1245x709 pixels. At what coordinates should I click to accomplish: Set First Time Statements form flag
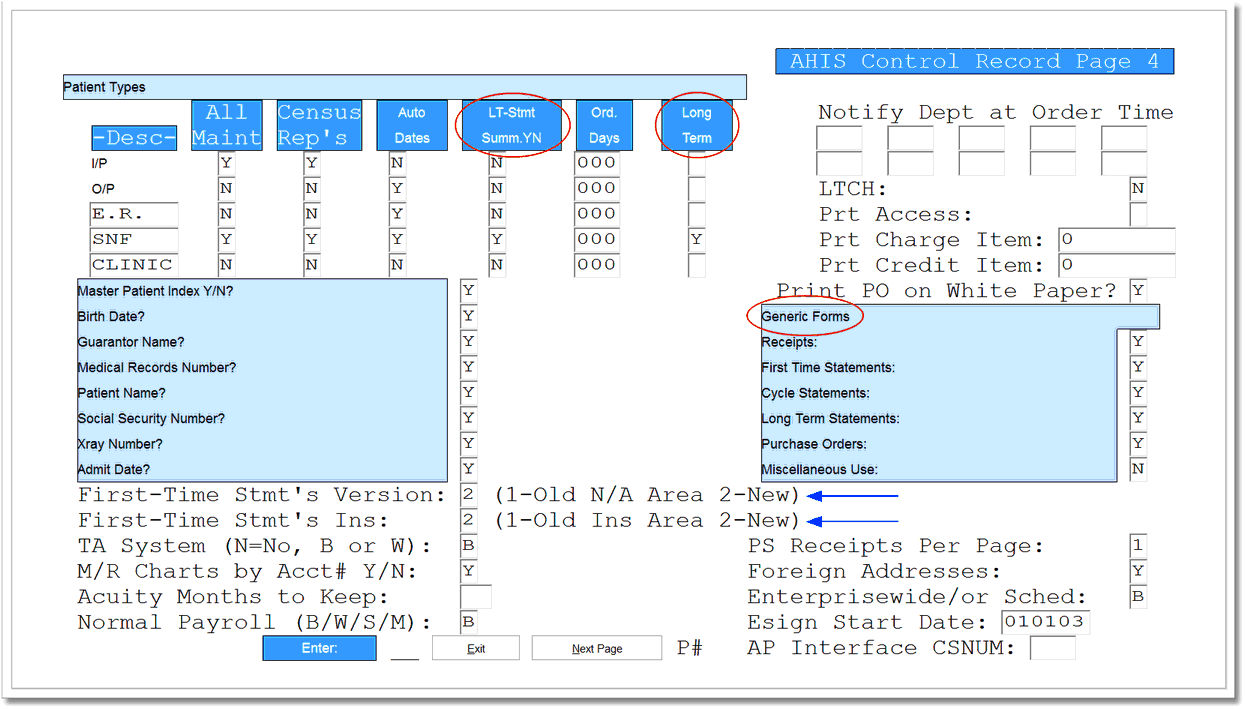pyautogui.click(x=1138, y=367)
